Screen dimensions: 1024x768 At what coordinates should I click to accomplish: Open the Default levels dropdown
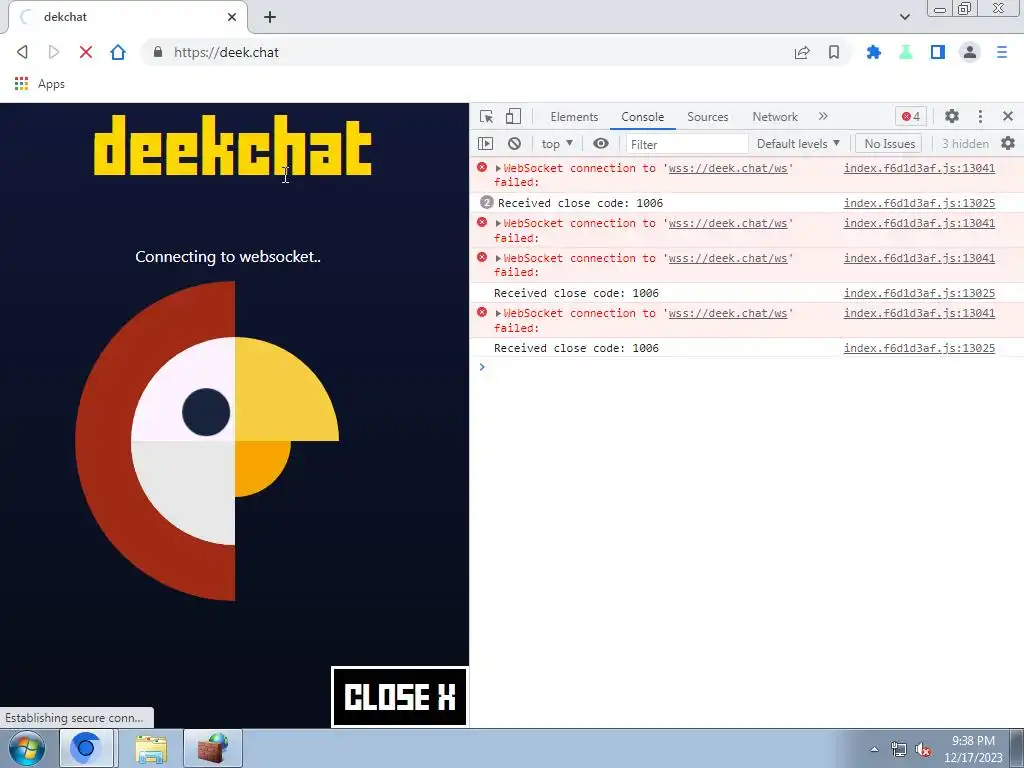coord(798,143)
